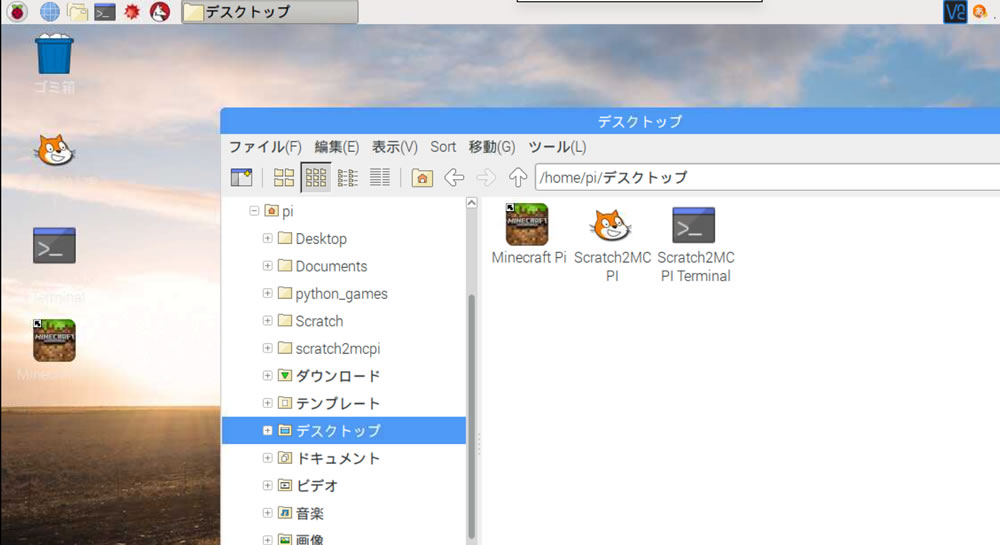
Task: Select Minecraft Pi file in folder
Action: [528, 234]
